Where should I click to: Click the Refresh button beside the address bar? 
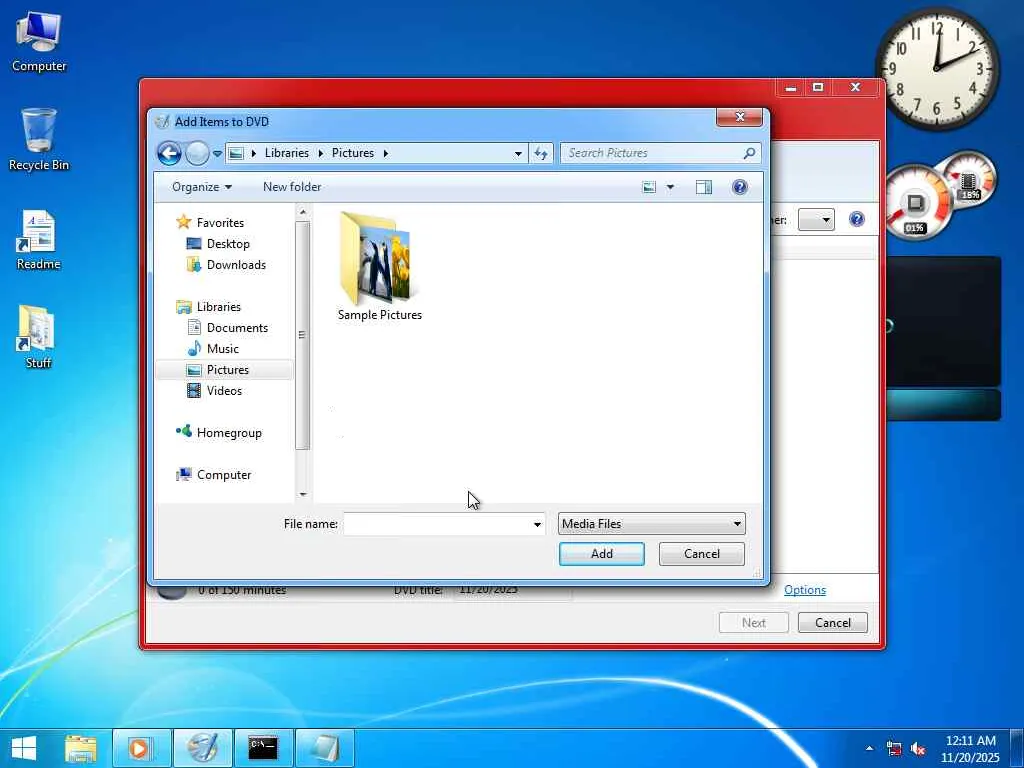(x=541, y=153)
